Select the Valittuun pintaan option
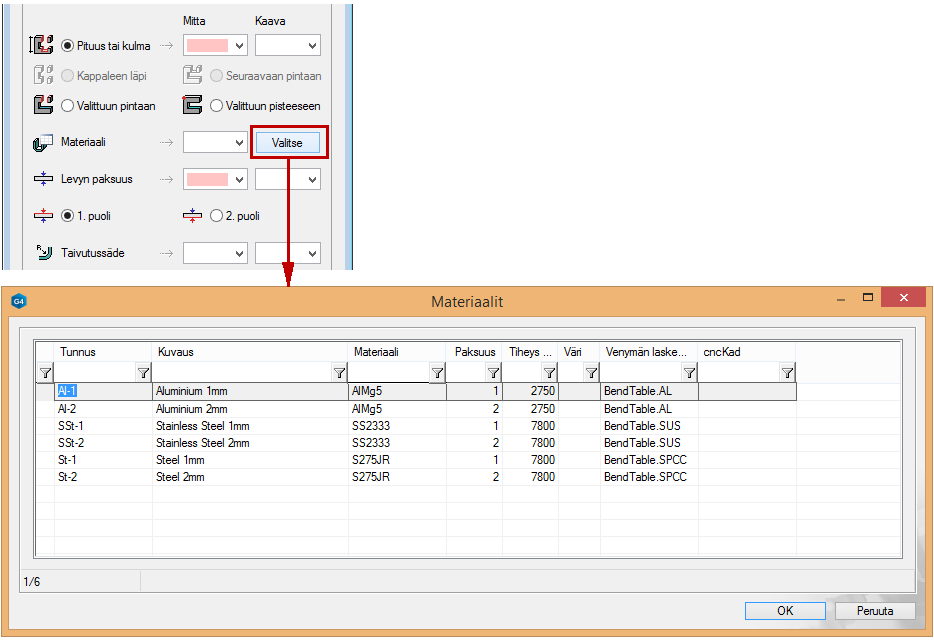 68,105
